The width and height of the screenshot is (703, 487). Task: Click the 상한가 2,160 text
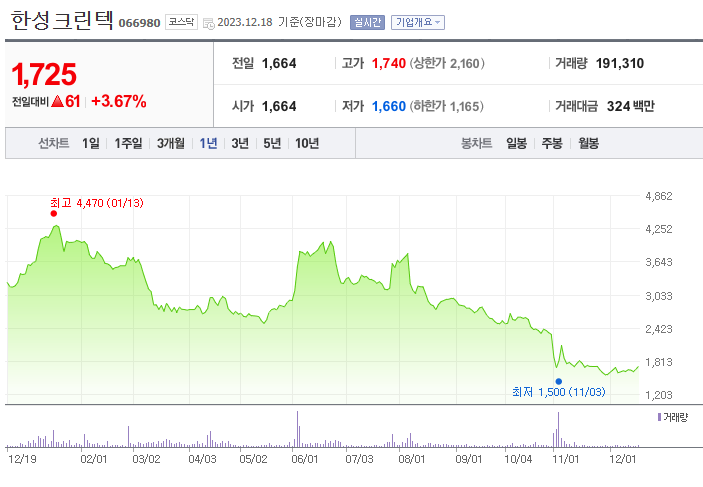click(x=447, y=64)
